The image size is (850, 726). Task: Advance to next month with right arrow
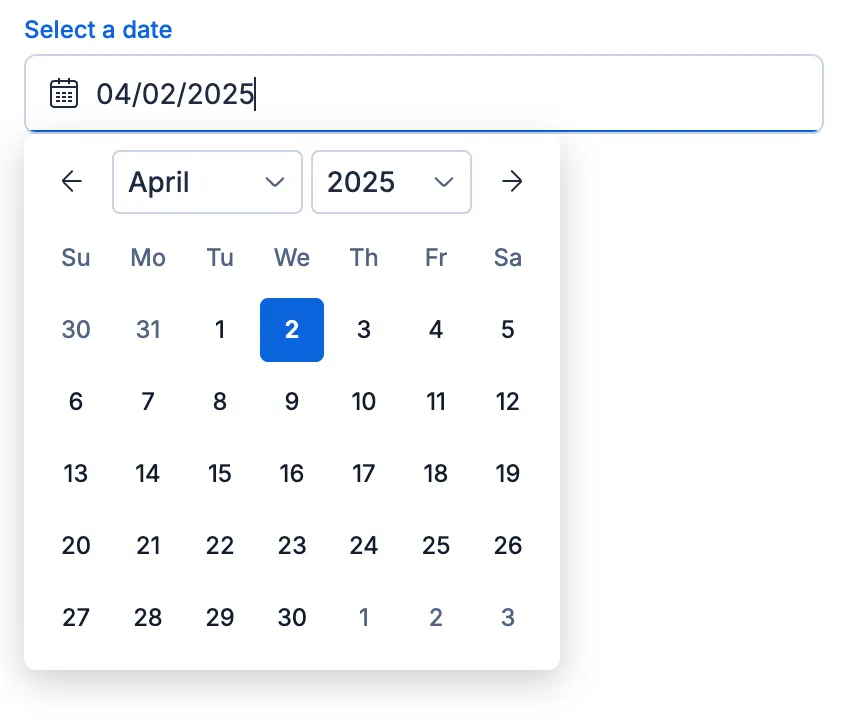512,181
